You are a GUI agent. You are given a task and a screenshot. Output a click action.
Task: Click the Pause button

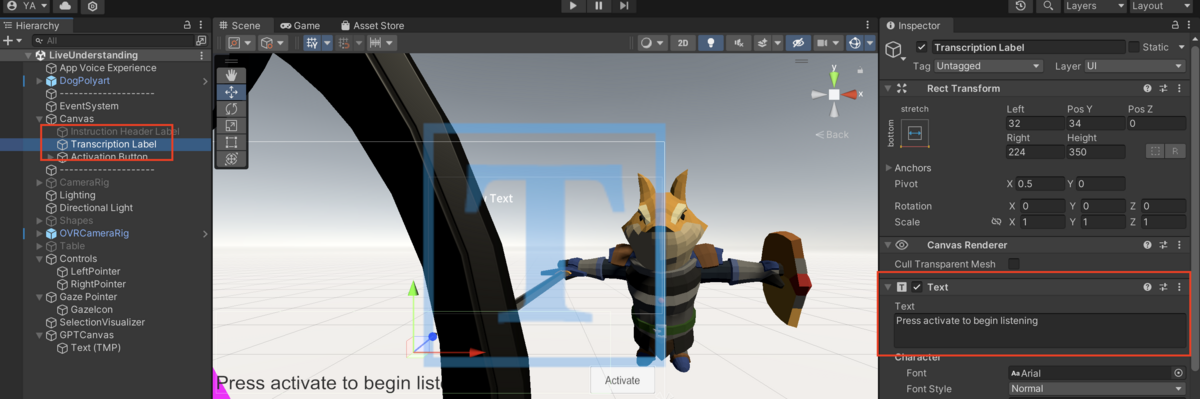[x=599, y=6]
